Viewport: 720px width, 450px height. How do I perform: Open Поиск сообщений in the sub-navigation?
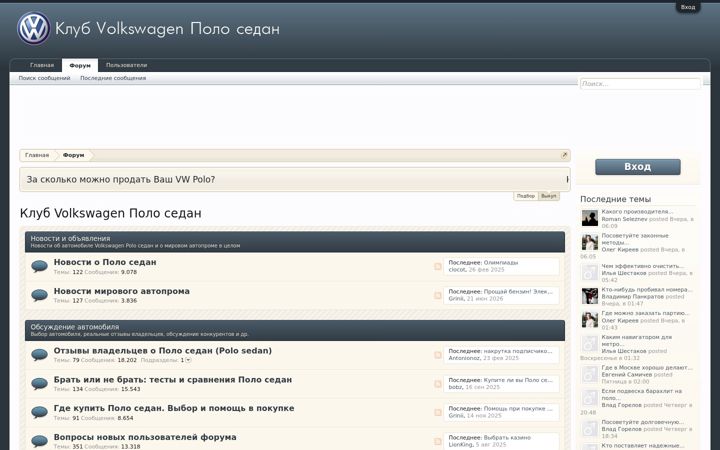[45, 78]
